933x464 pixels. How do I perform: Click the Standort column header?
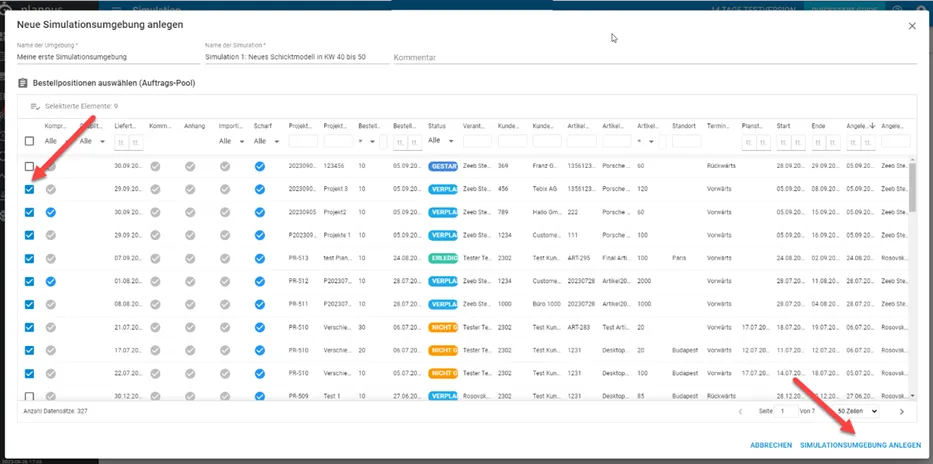(x=684, y=126)
